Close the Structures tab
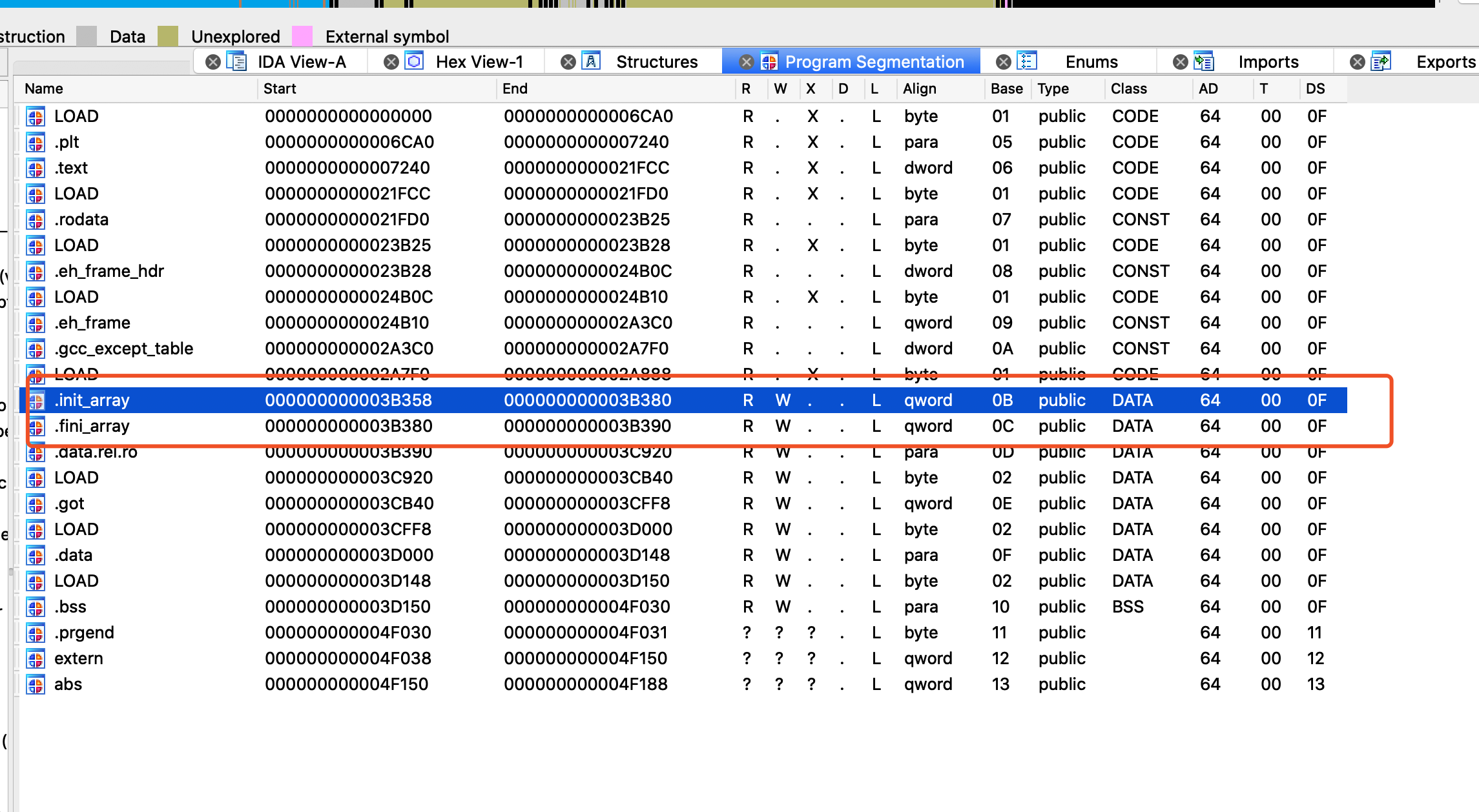The height and width of the screenshot is (812, 1479). (568, 62)
